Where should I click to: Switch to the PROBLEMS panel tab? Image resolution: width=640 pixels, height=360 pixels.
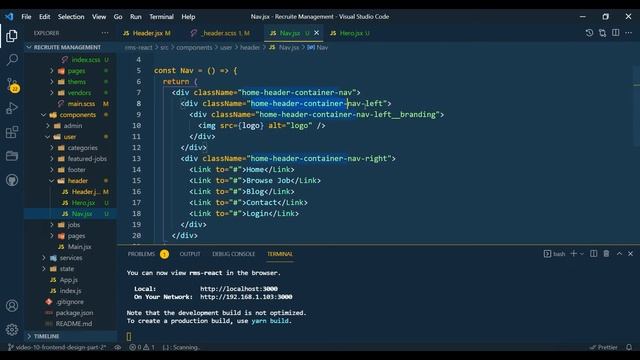[x=141, y=254]
